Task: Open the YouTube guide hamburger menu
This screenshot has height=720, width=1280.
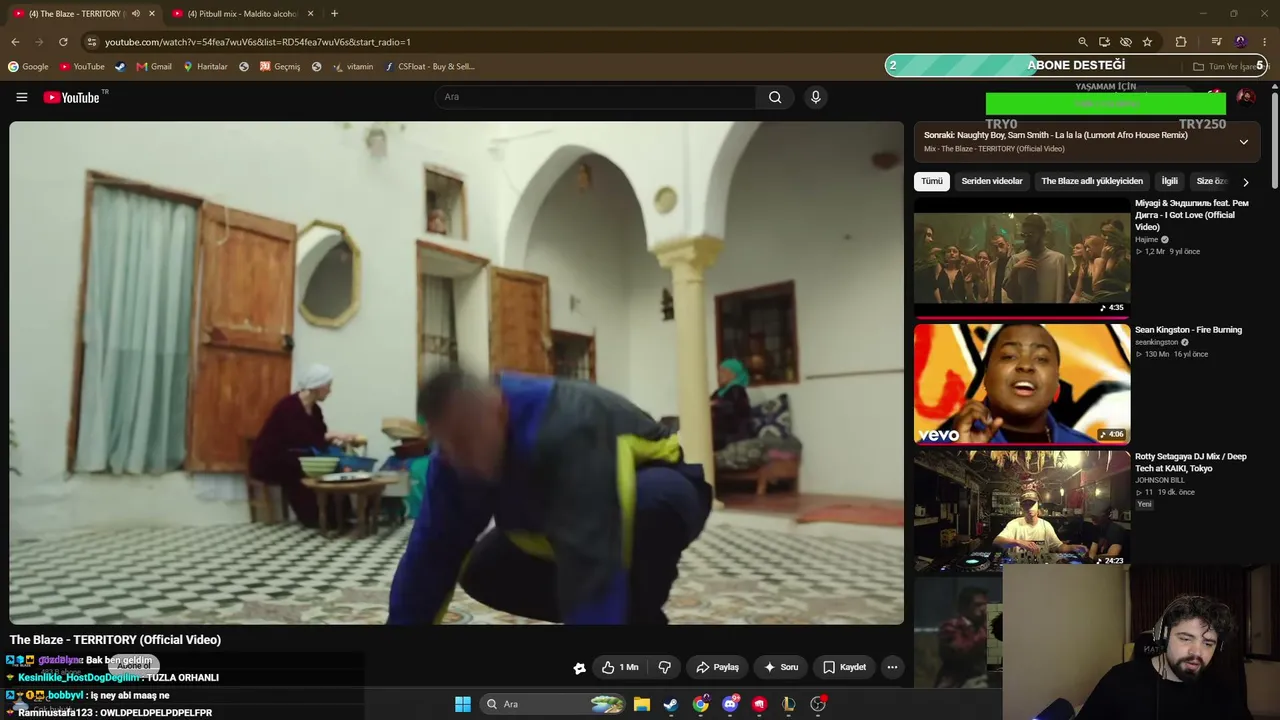Action: pos(22,97)
